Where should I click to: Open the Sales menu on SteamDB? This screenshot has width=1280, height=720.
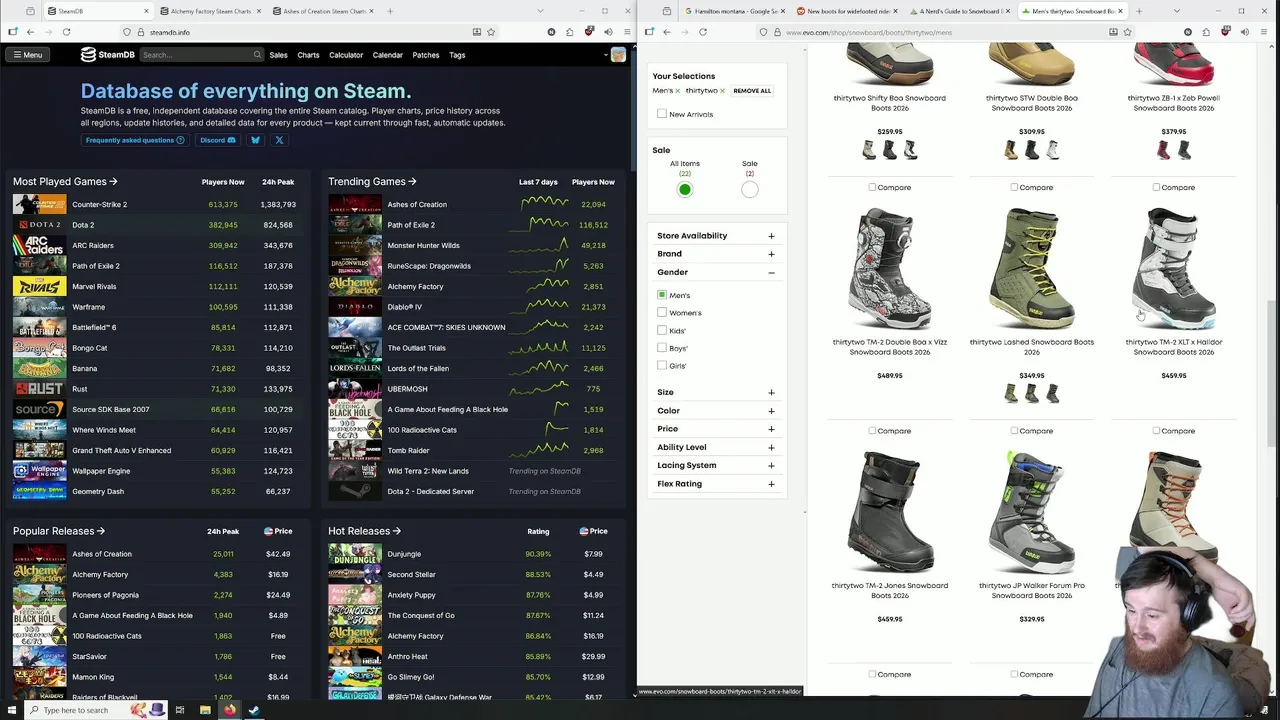[x=278, y=55]
